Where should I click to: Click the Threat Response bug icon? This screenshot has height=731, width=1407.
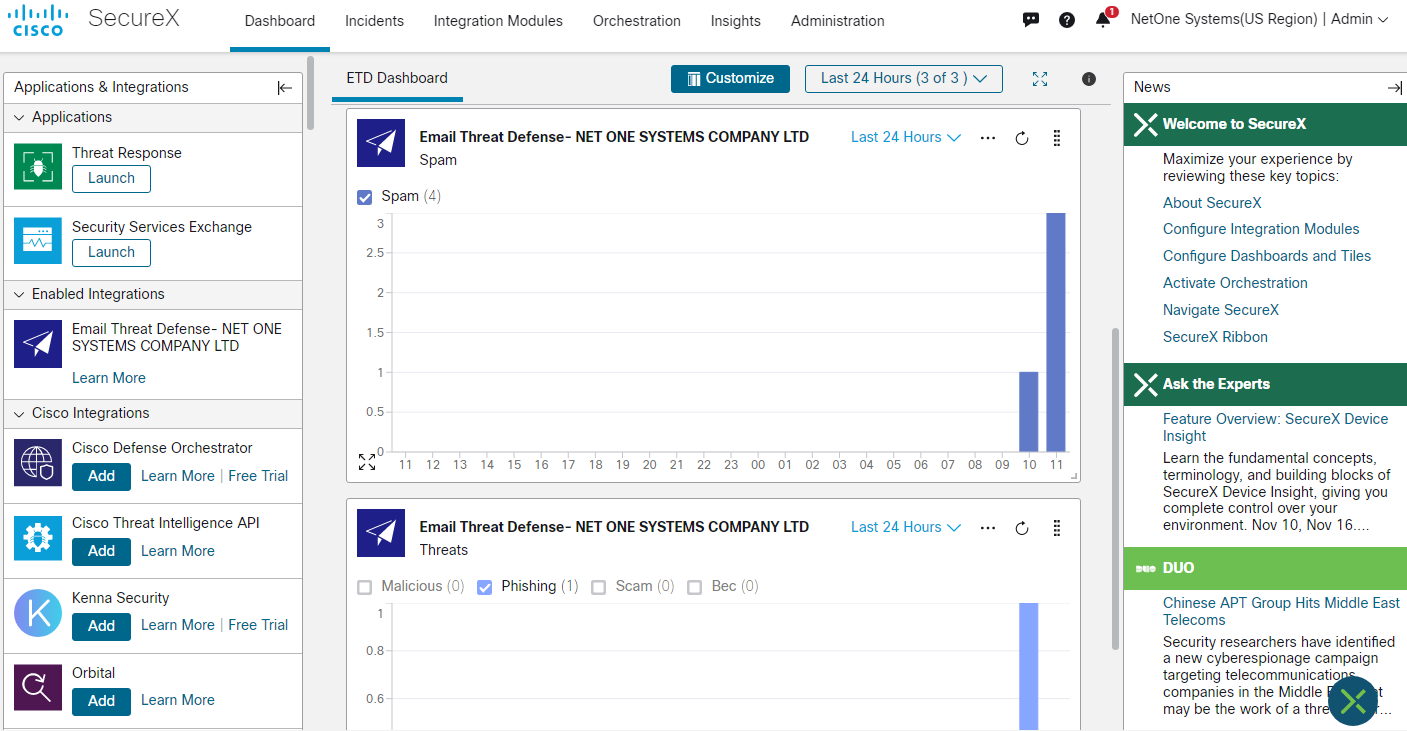pyautogui.click(x=38, y=166)
